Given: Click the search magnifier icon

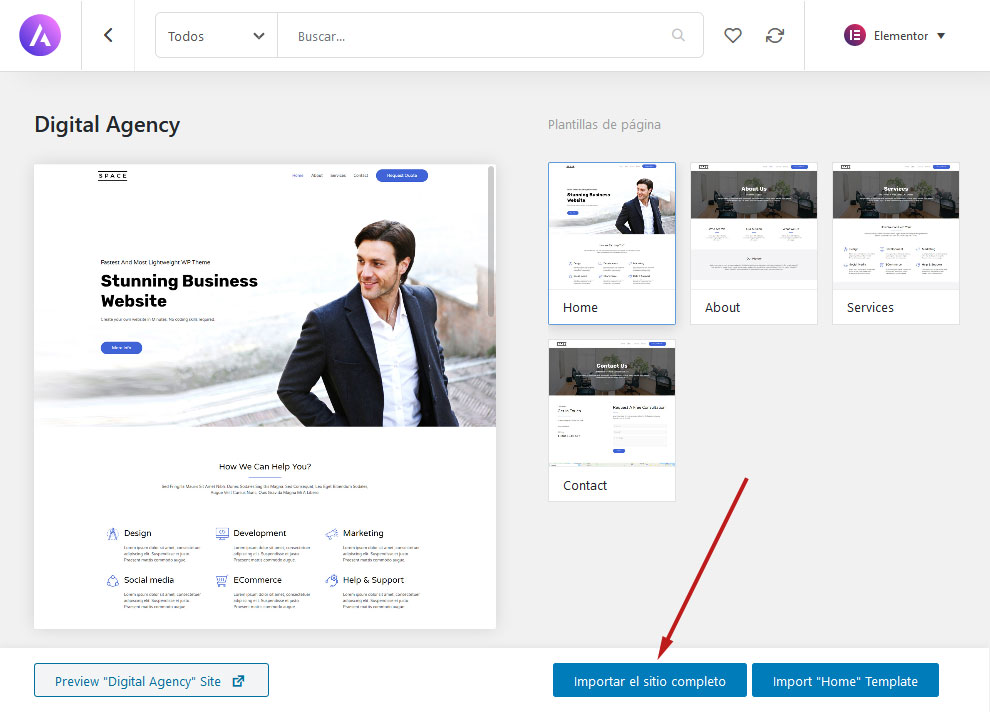Looking at the screenshot, I should click(679, 35).
